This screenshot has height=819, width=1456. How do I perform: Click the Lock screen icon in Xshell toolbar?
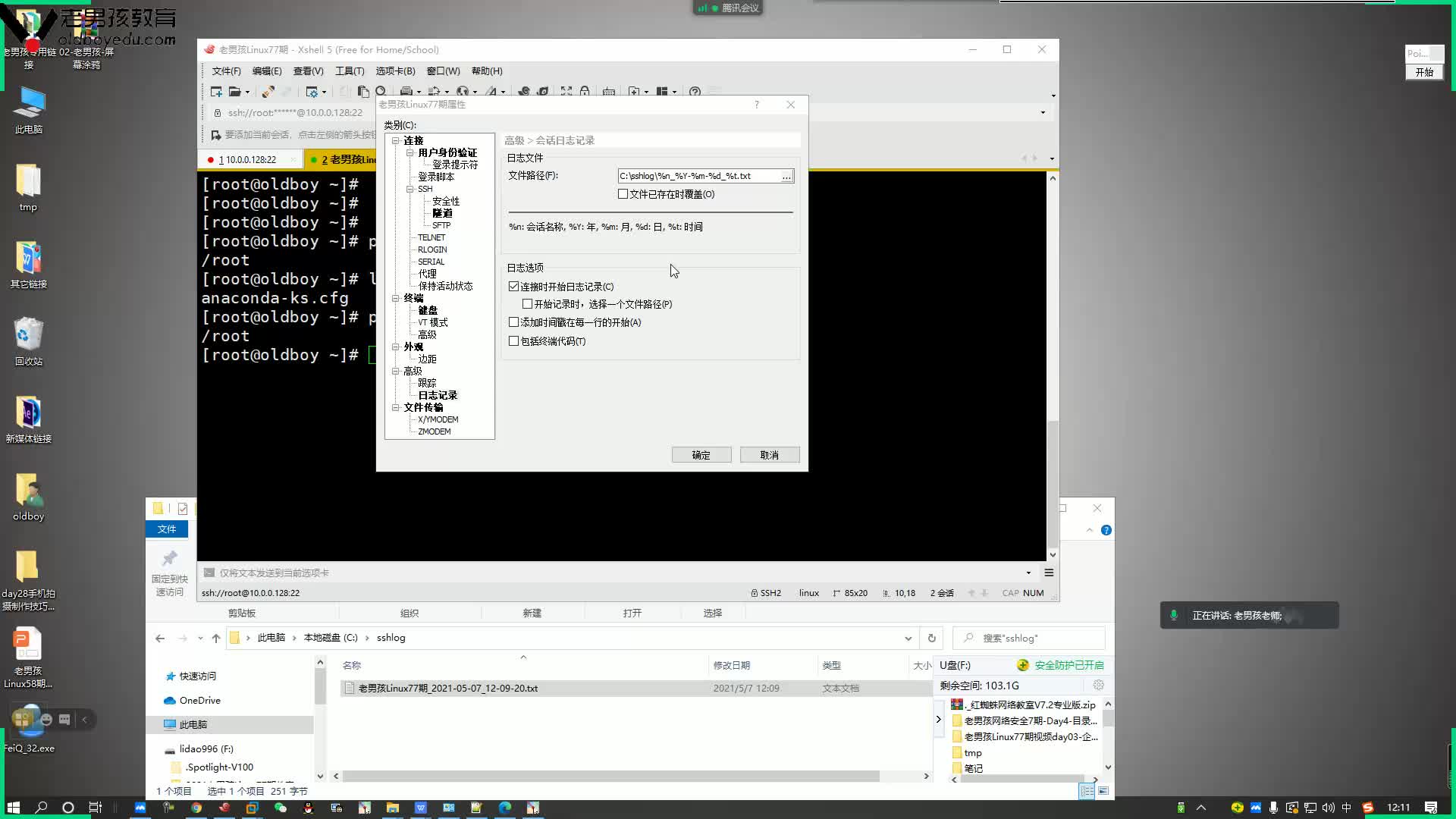point(585,92)
